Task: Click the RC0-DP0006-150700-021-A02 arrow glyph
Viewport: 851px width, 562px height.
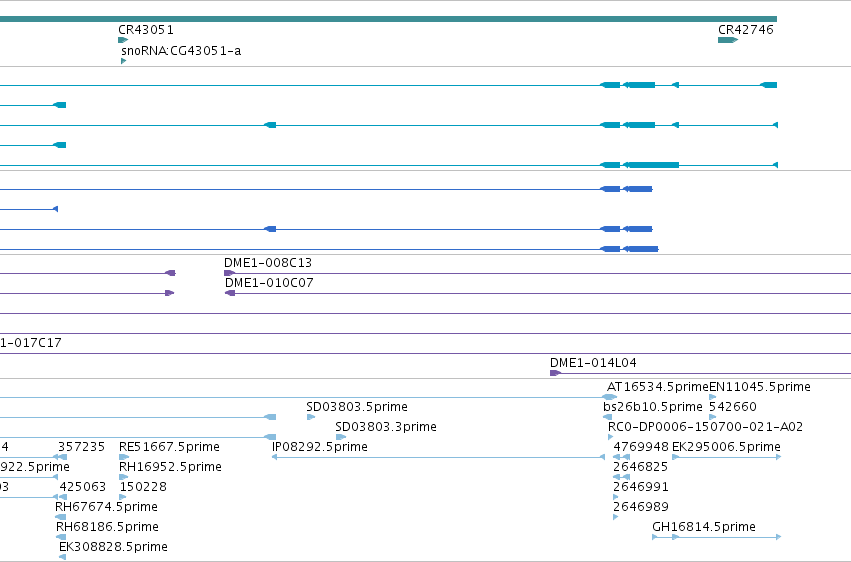Action: tap(611, 437)
